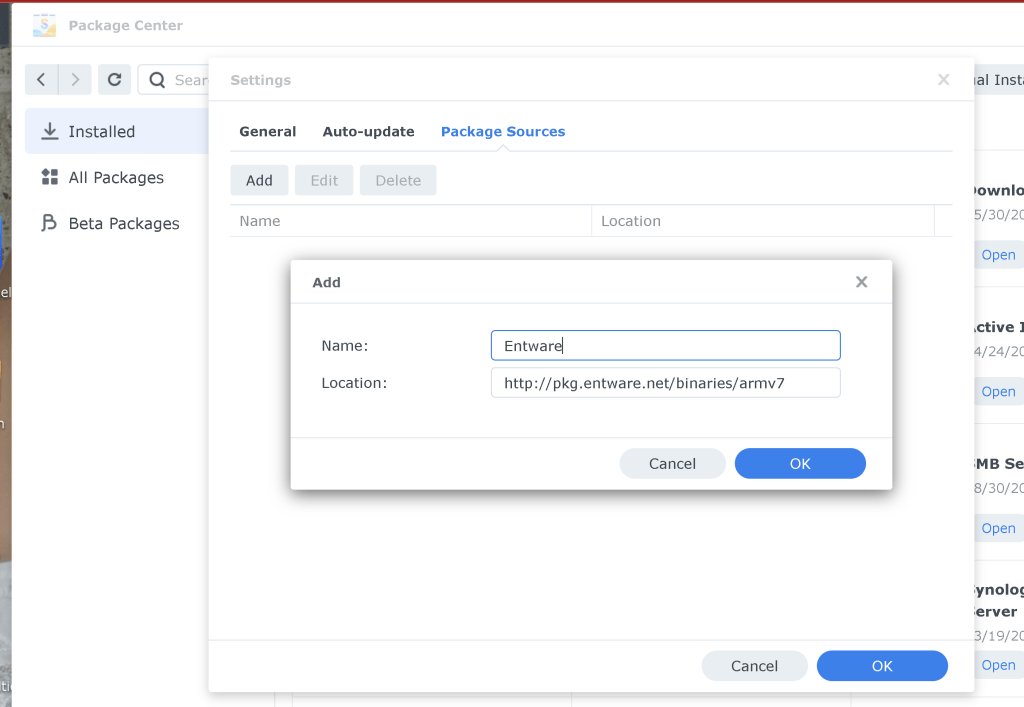Click the search magnifier icon
Screen dimensions: 1024x707
[x=157, y=80]
